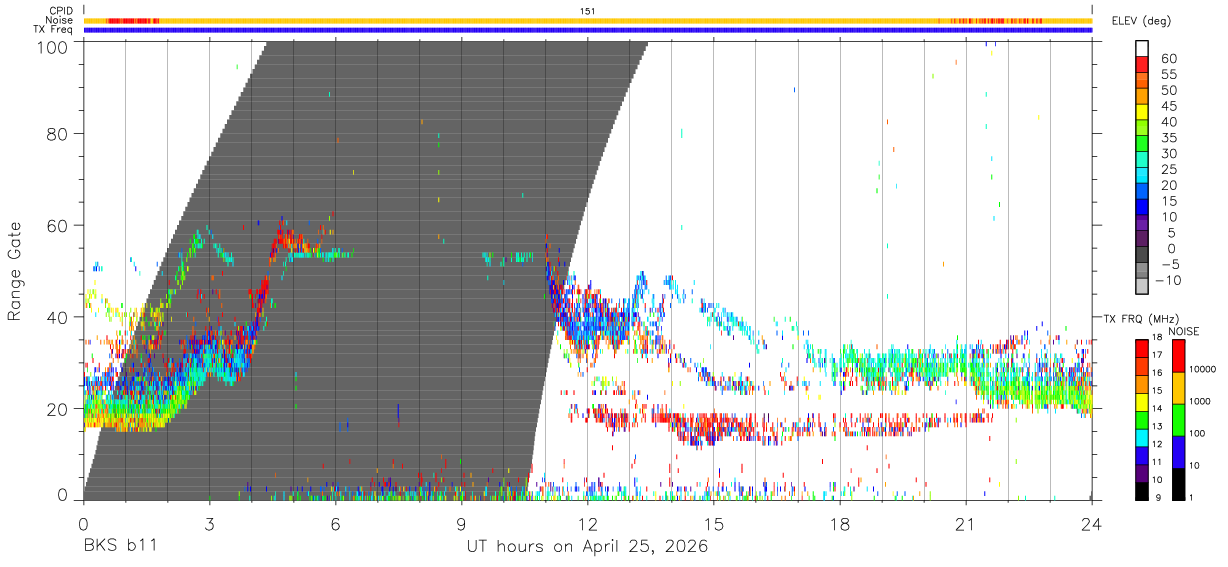Click the "Noise" row label at top left
Image resolution: width=1228 pixels, height=567 pixels.
[61, 20]
